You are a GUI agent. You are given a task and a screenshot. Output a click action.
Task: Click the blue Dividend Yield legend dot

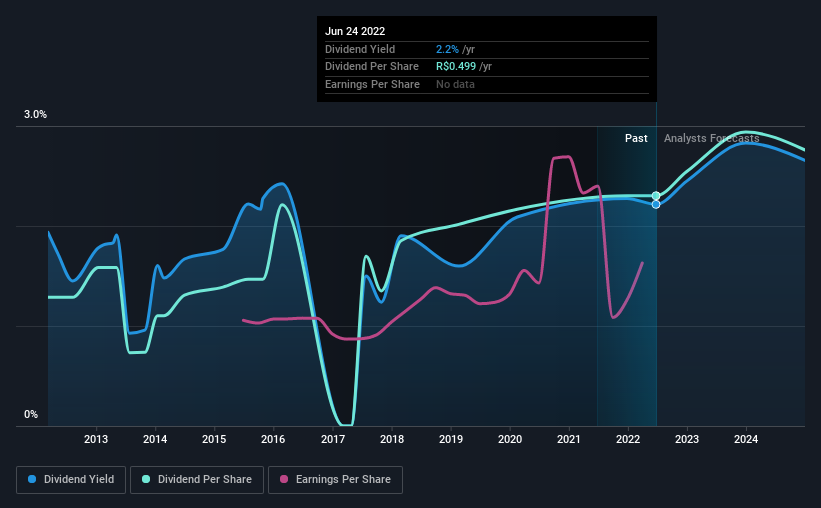[32, 479]
